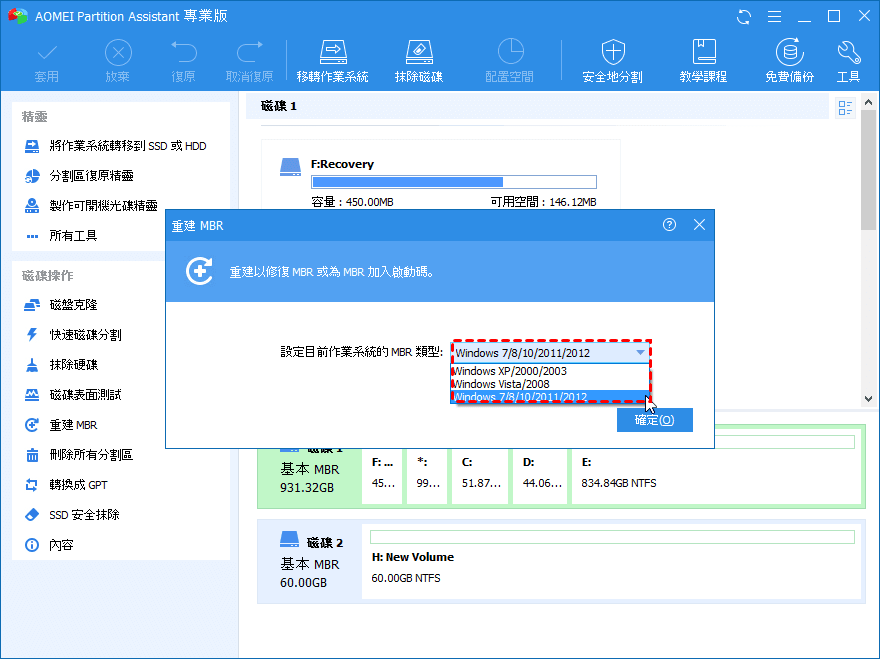Screen dimensions: 880x659
Task: Select H: New Volume partition
Action: (612, 561)
